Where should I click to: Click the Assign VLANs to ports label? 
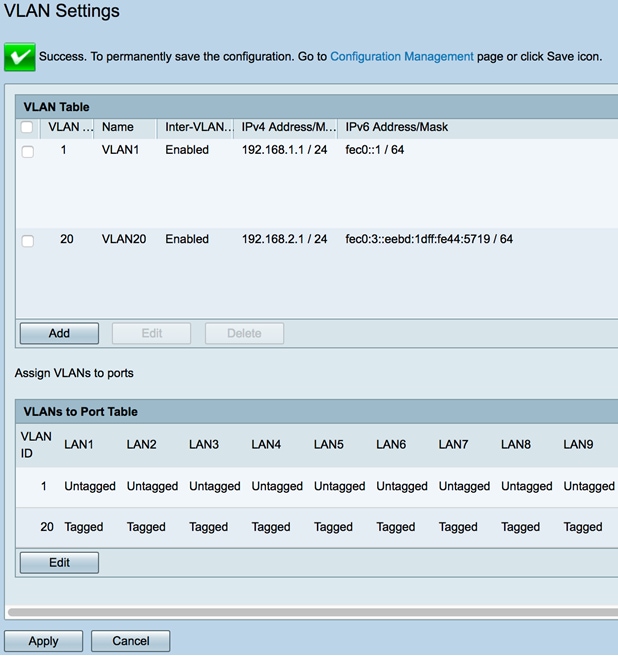[x=74, y=373]
